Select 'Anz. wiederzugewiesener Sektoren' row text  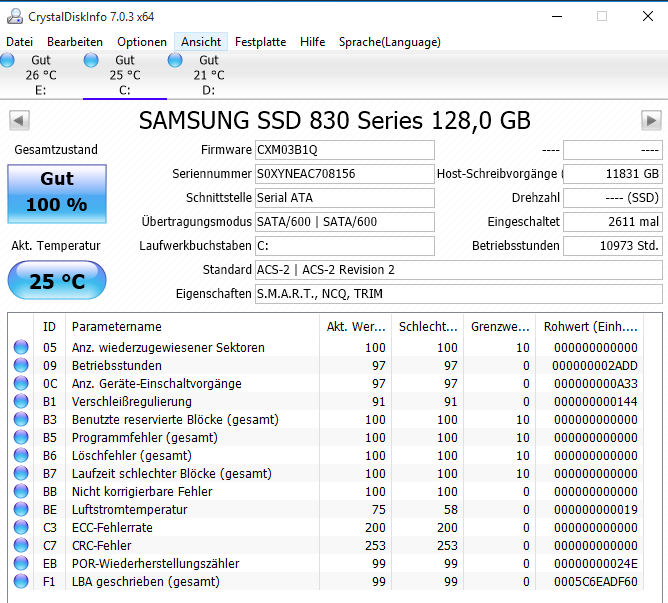(x=168, y=348)
